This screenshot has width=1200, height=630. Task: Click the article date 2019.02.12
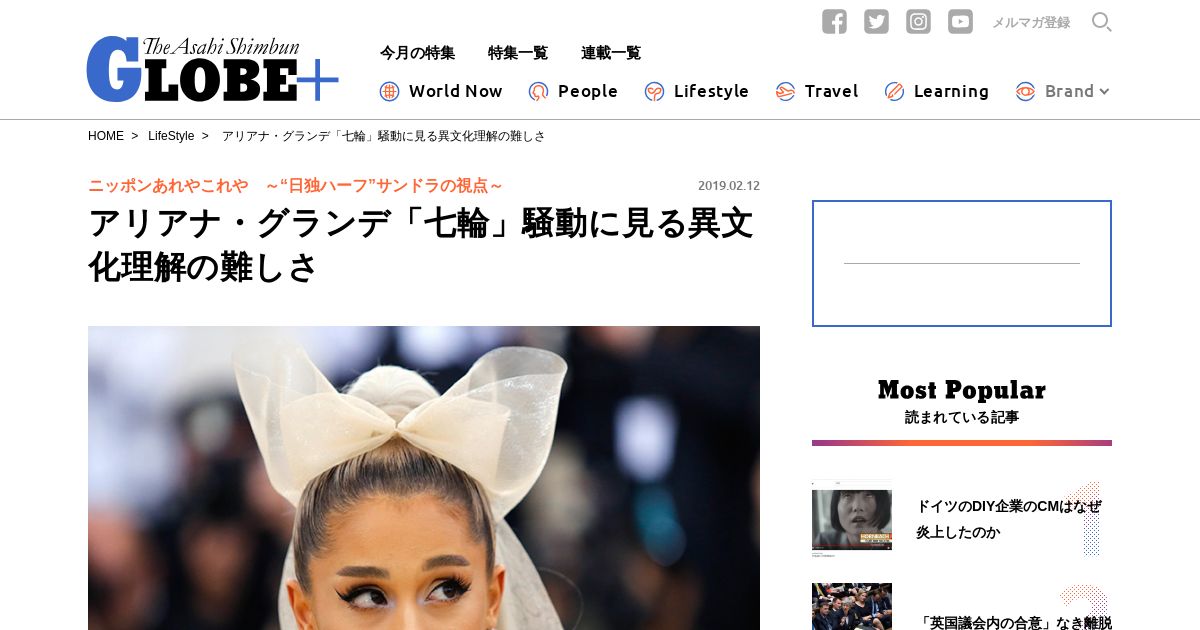(729, 186)
